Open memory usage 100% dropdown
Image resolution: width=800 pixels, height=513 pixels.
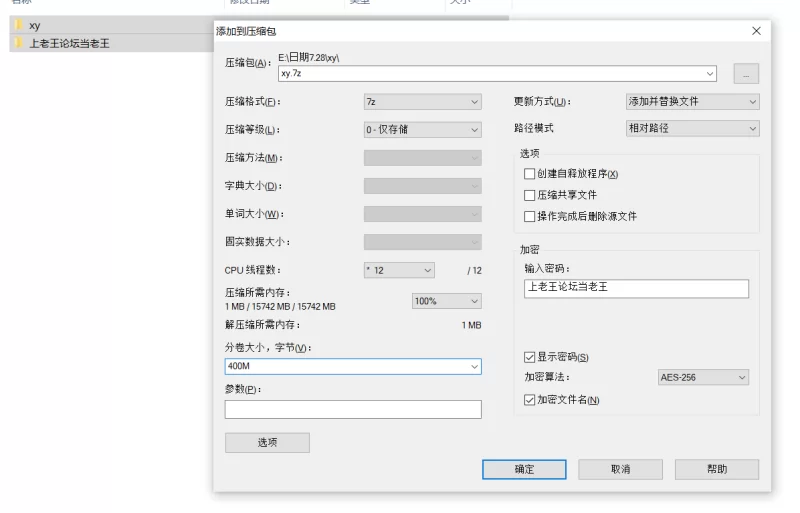[446, 301]
